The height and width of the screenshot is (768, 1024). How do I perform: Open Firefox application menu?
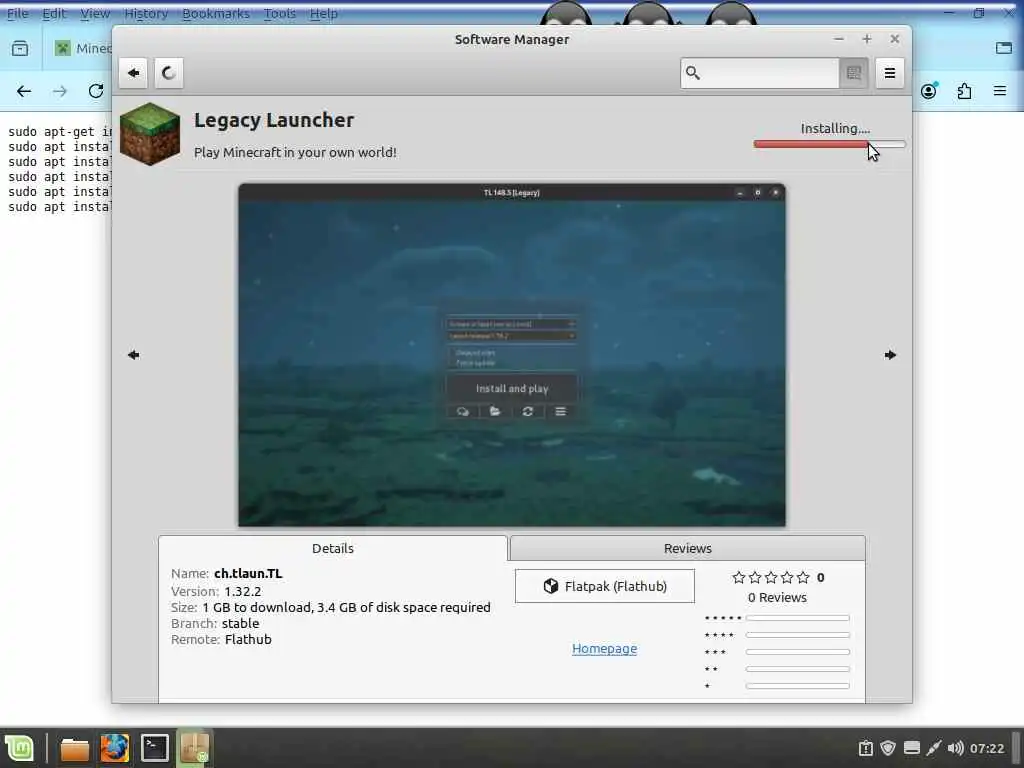(1000, 91)
